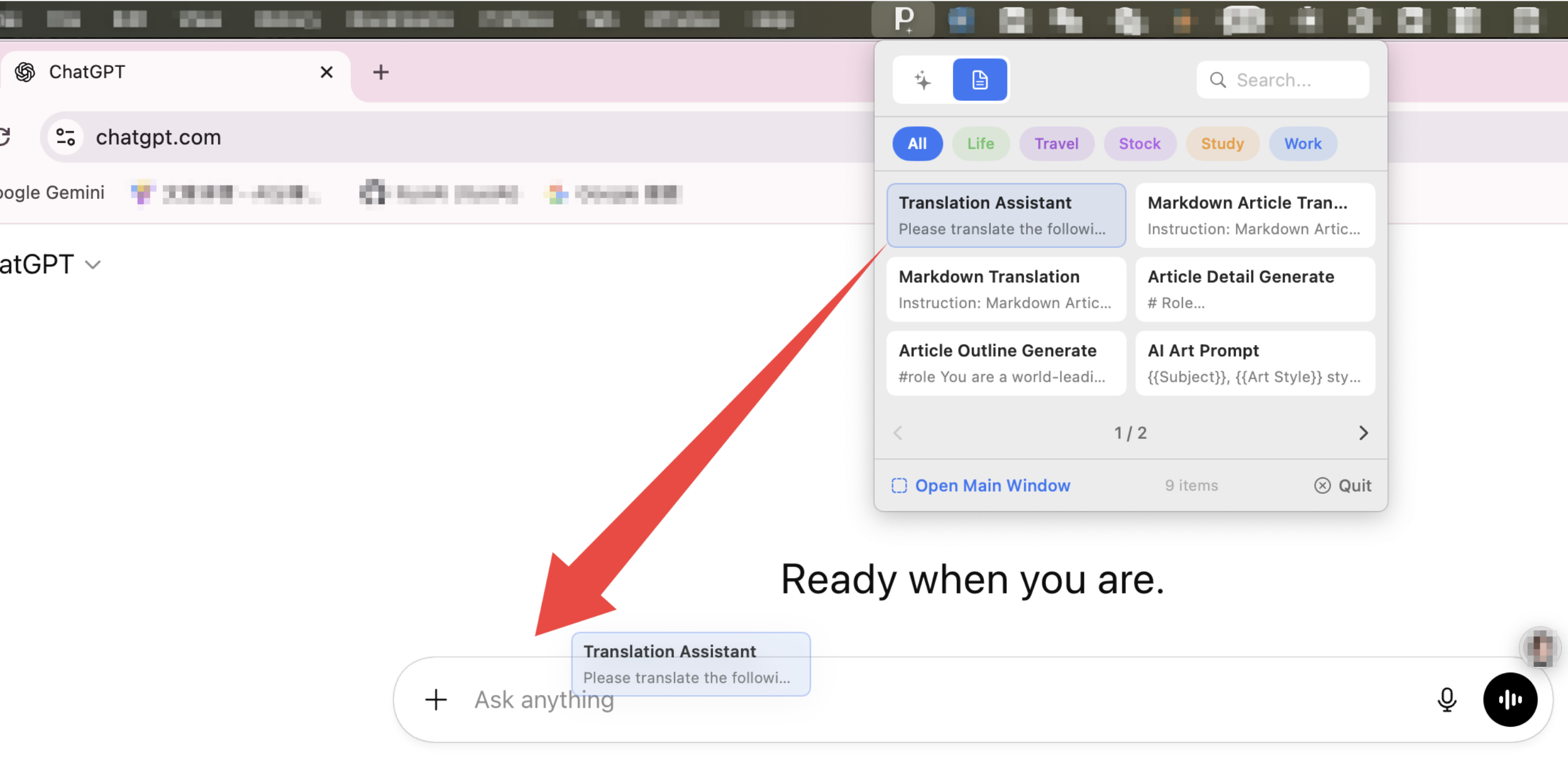Select the All category filter
The image size is (1568, 778).
(x=917, y=143)
